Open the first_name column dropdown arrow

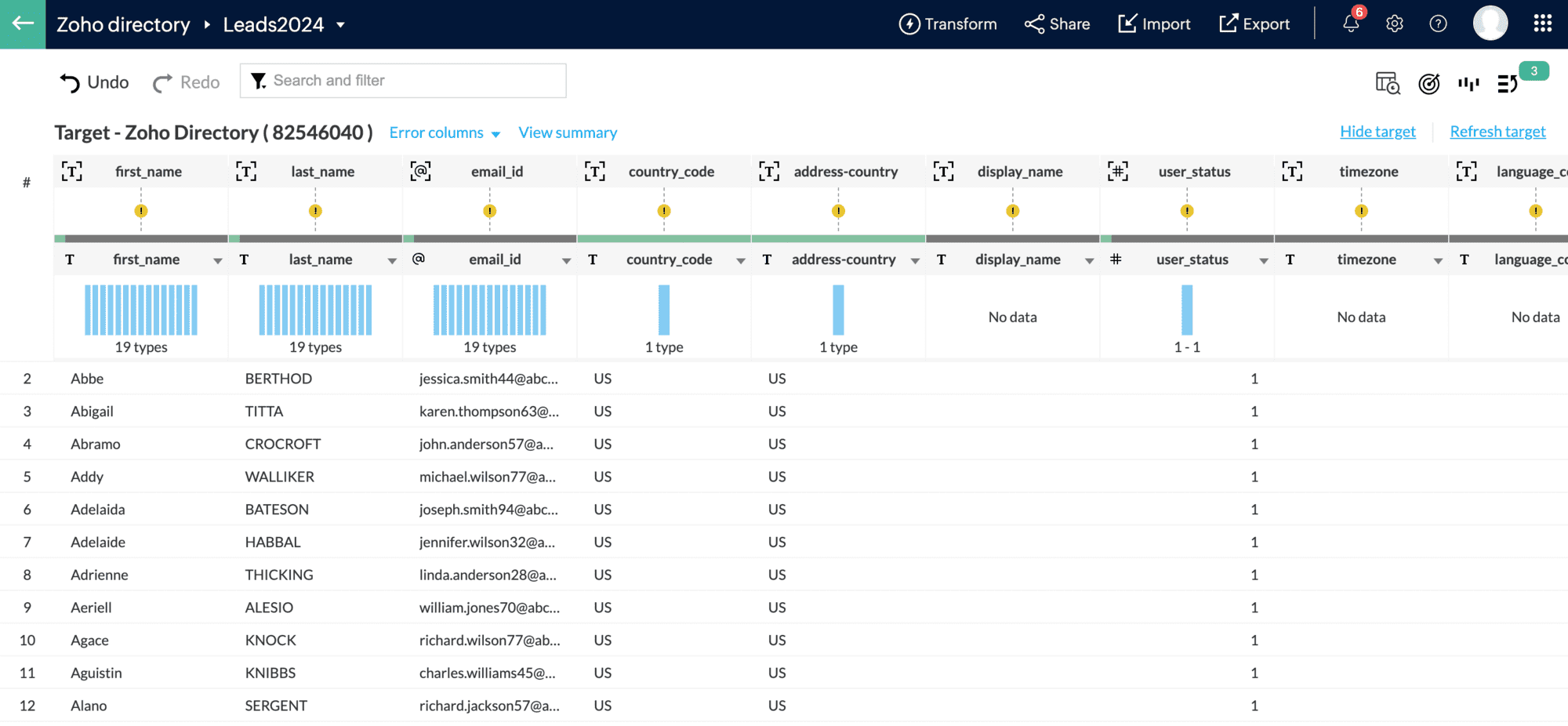coord(217,260)
